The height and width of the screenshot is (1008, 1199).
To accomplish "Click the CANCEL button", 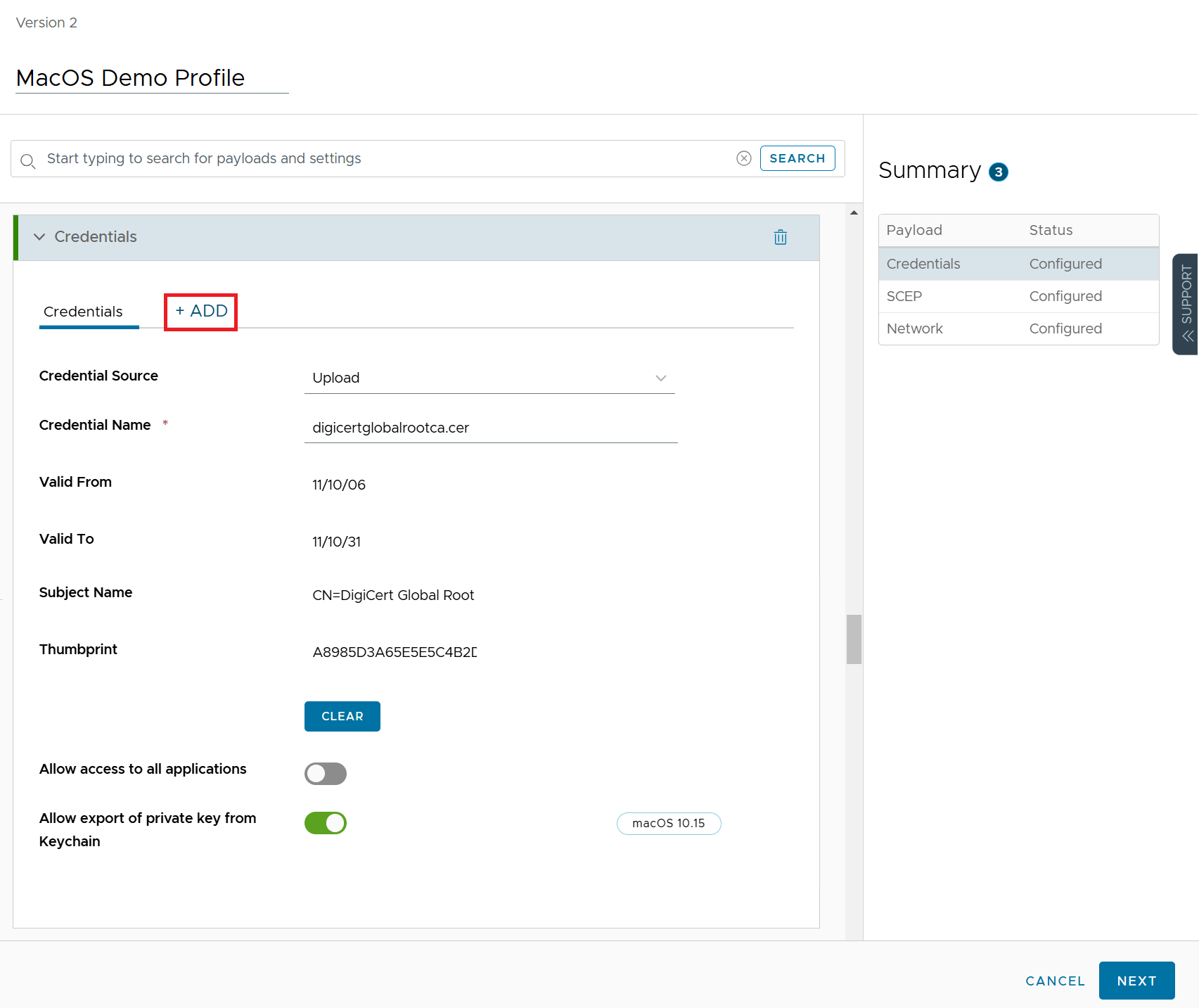I will 1055,981.
